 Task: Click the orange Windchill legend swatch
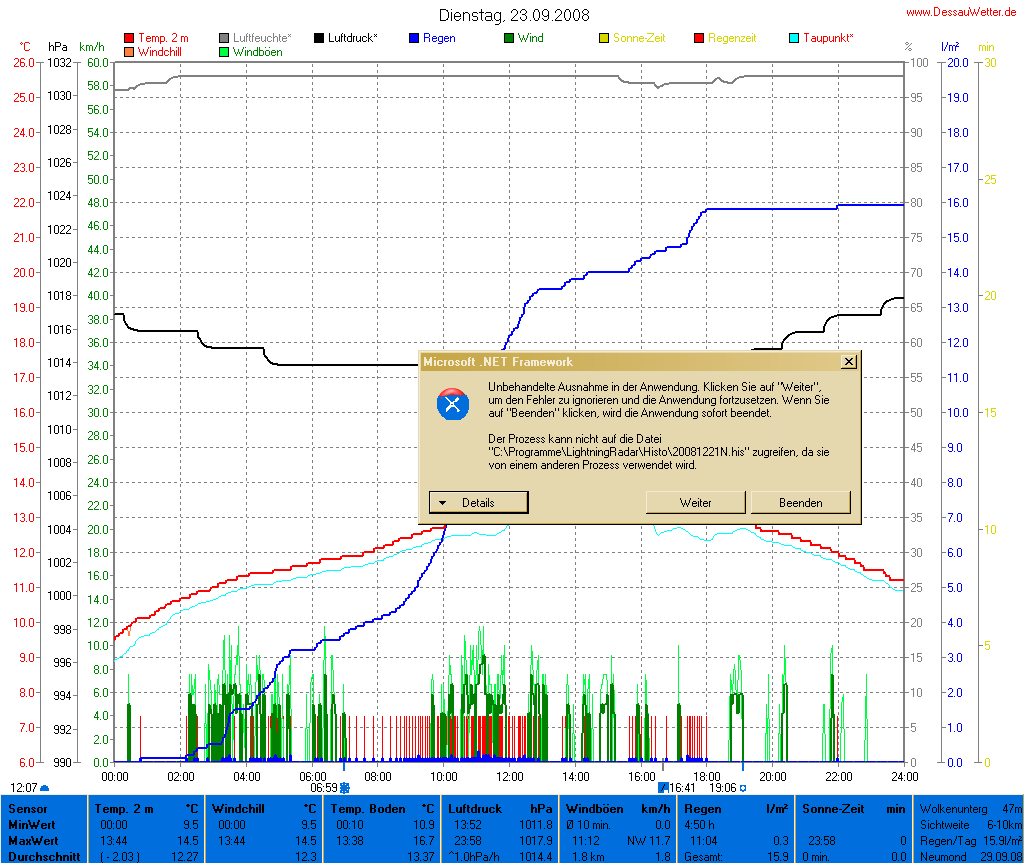pyautogui.click(x=129, y=51)
